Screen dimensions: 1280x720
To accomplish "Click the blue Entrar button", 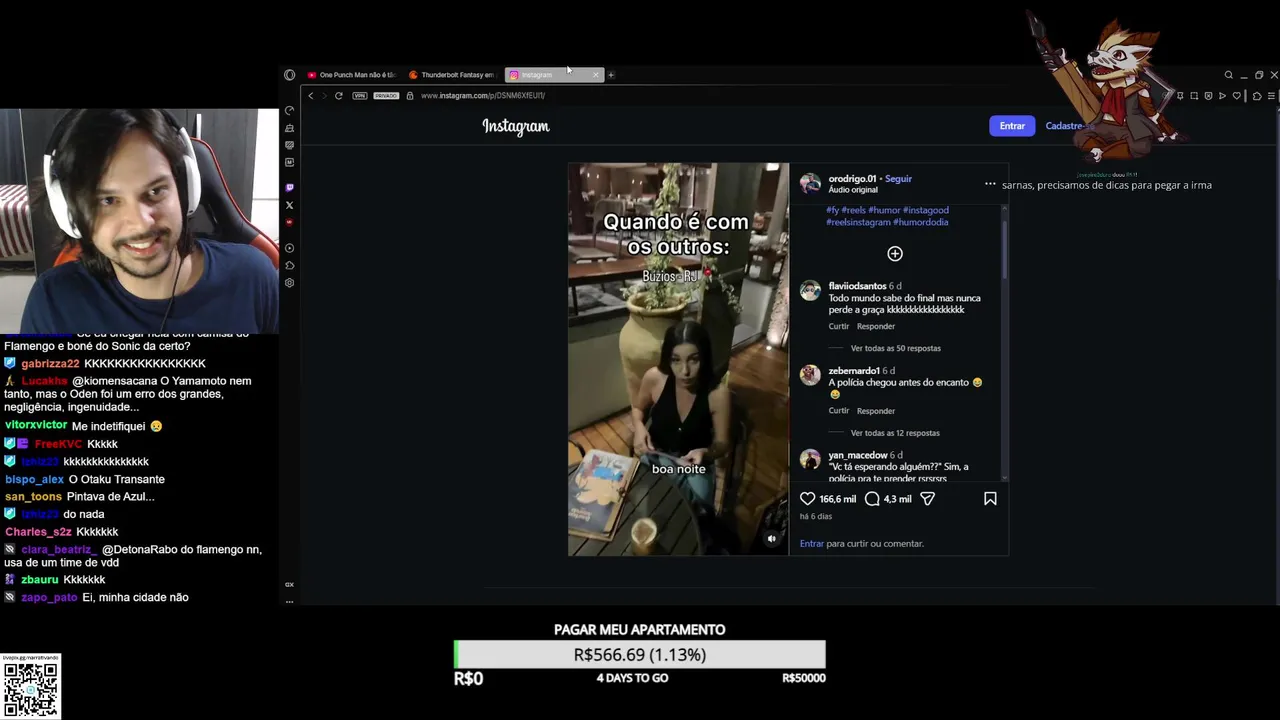I will [1012, 126].
